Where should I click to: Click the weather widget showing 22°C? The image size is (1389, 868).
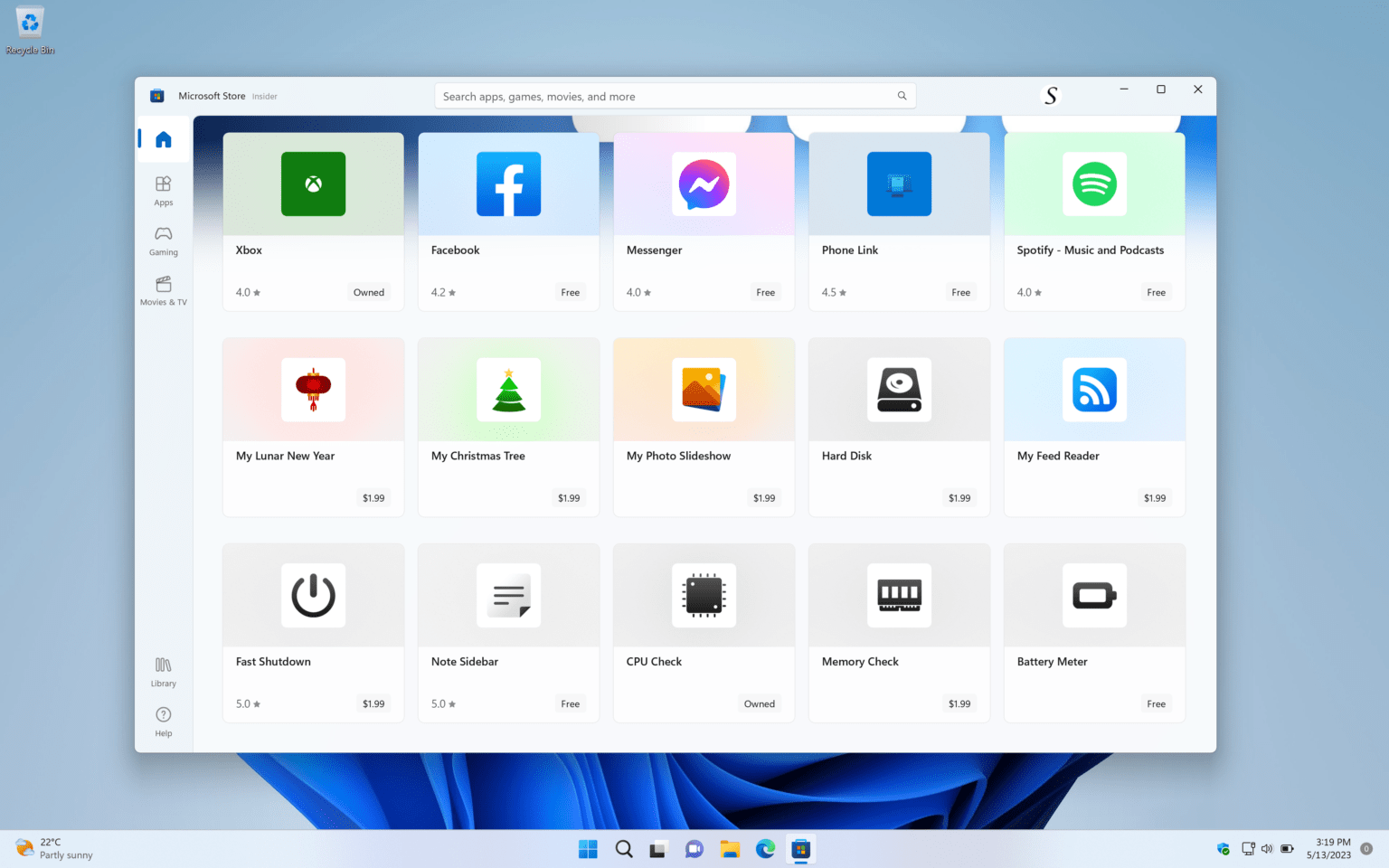[54, 849]
